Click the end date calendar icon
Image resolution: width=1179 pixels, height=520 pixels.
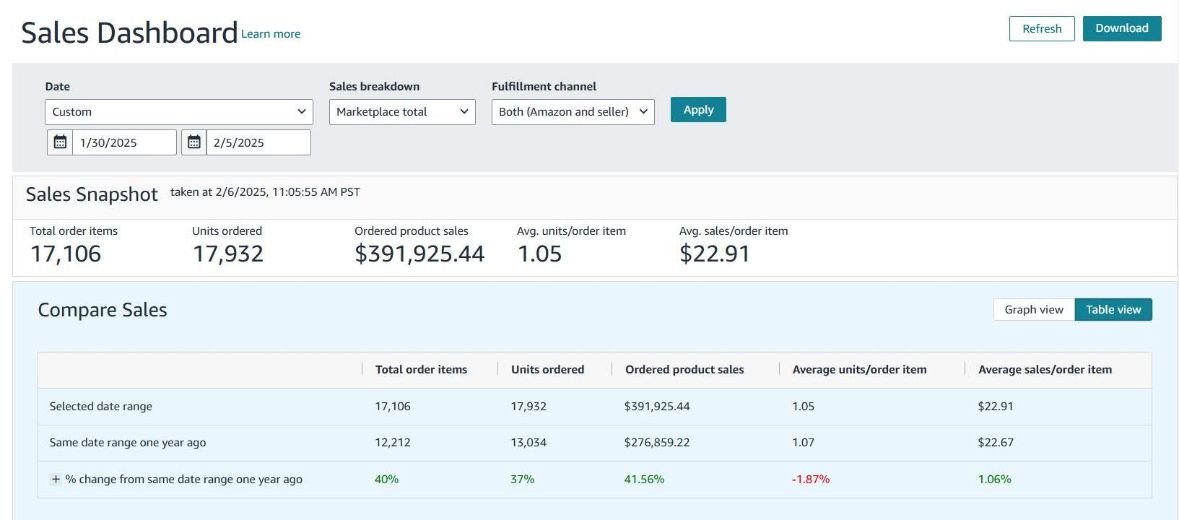pyautogui.click(x=194, y=143)
